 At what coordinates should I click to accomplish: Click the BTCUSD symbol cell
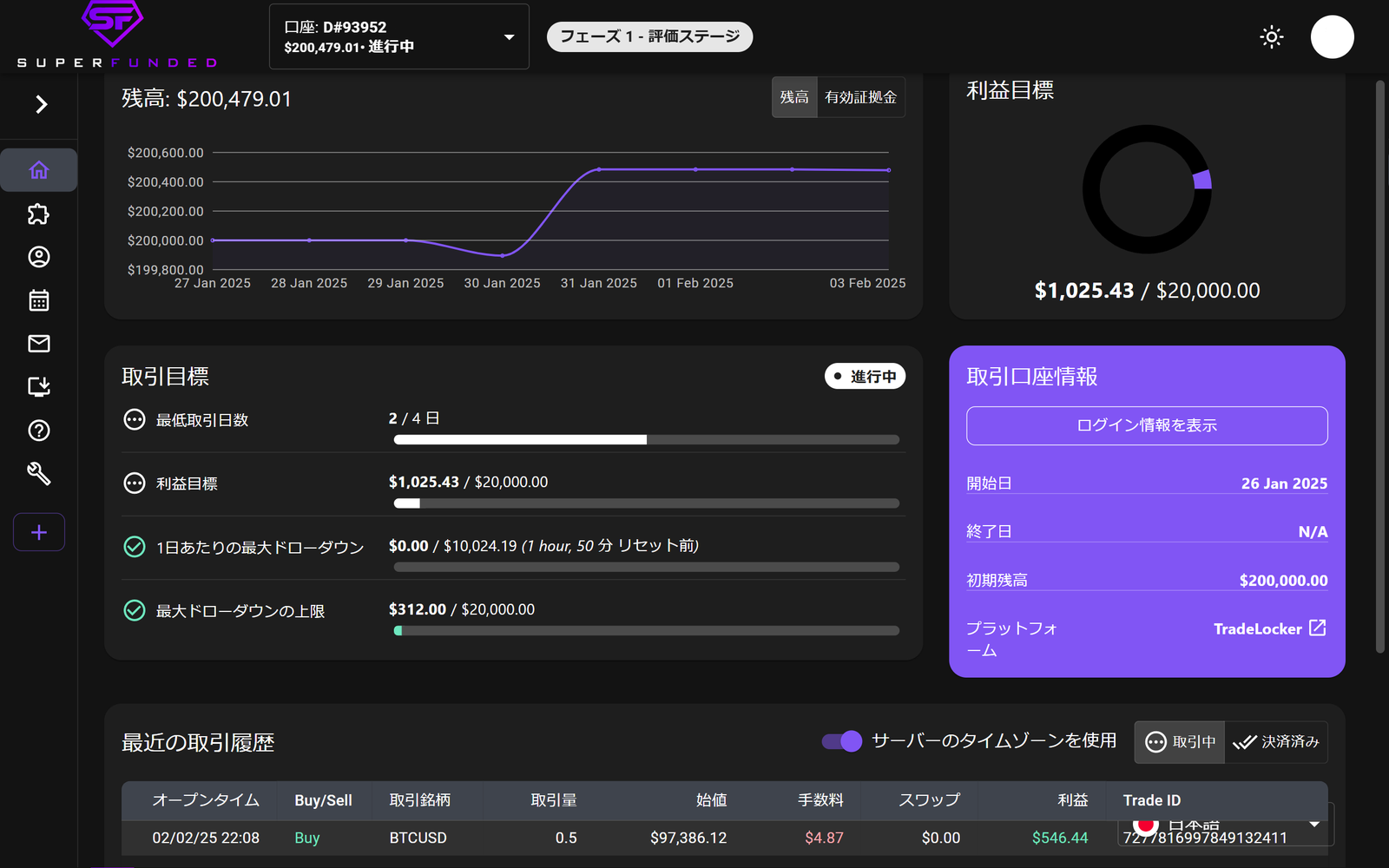coord(418,838)
